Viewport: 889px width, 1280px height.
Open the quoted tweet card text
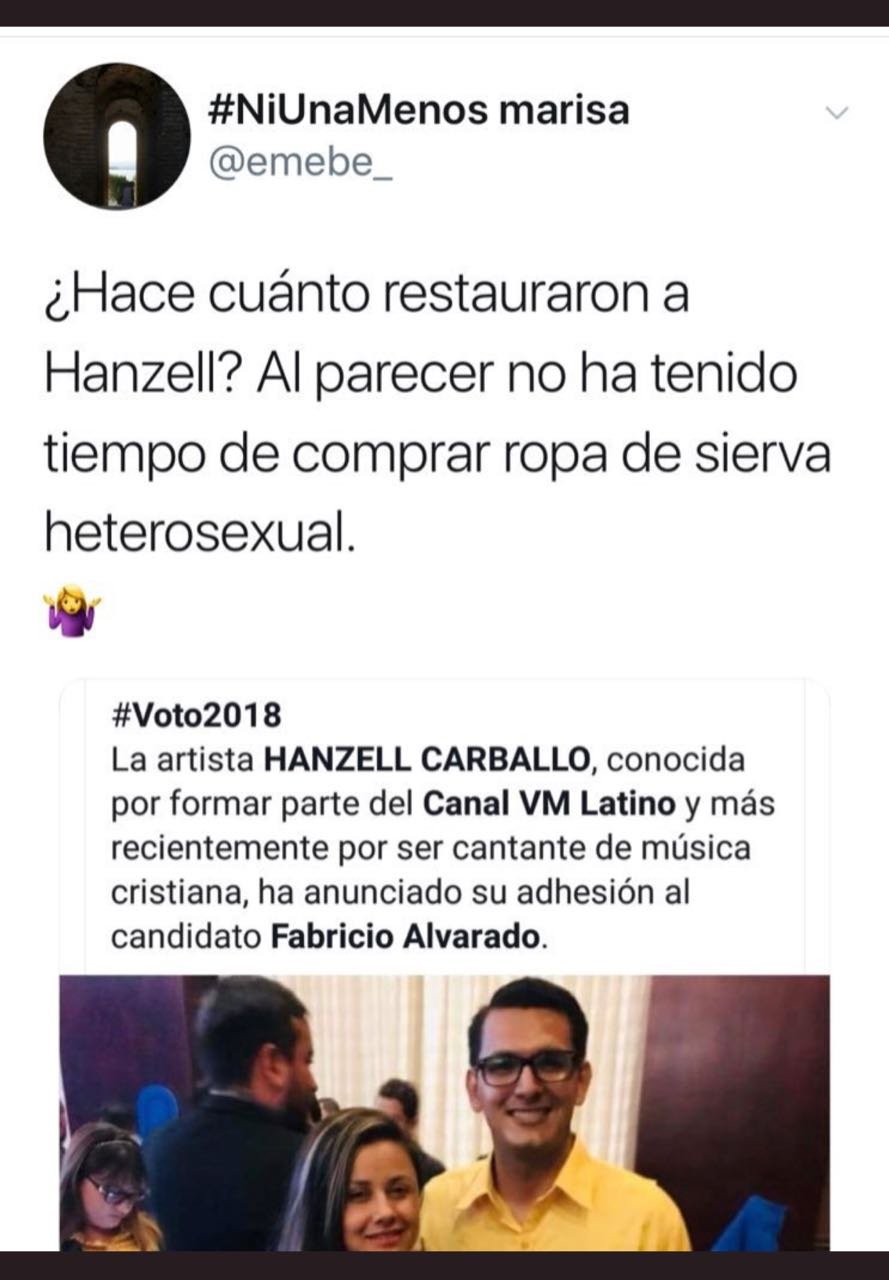click(x=444, y=827)
